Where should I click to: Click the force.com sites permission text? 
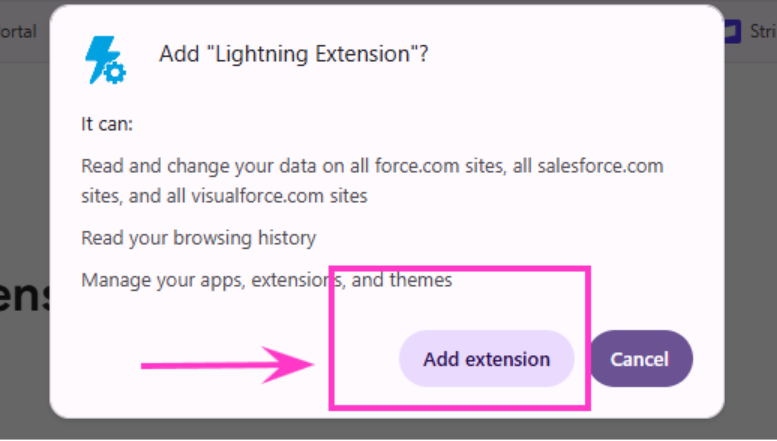coord(439,166)
